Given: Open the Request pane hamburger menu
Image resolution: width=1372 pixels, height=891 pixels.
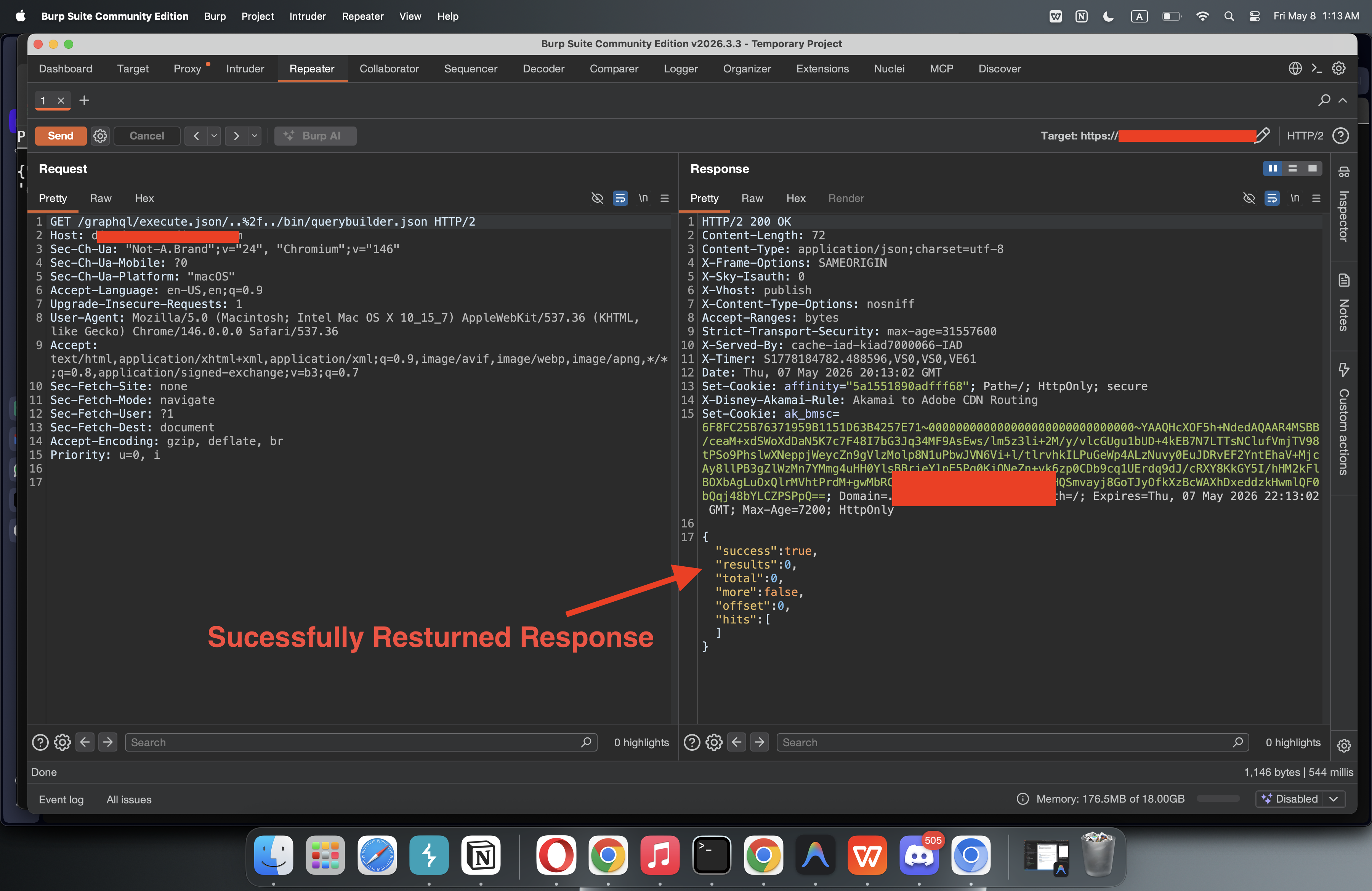Looking at the screenshot, I should pos(665,198).
